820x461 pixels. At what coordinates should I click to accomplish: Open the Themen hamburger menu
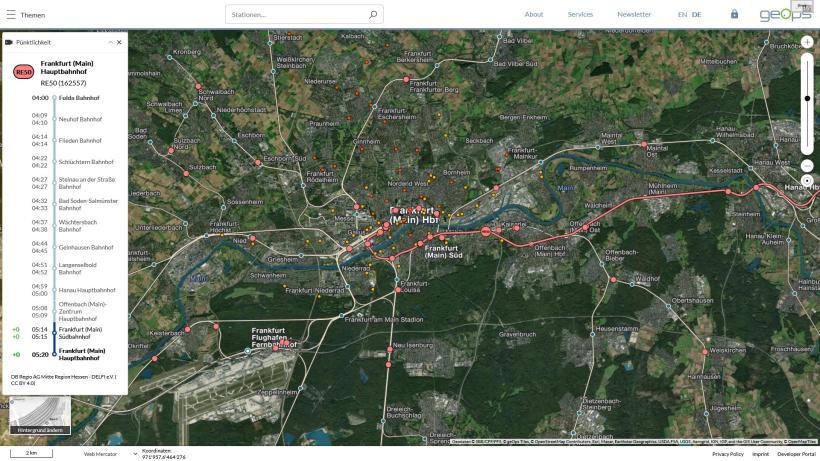coord(11,15)
